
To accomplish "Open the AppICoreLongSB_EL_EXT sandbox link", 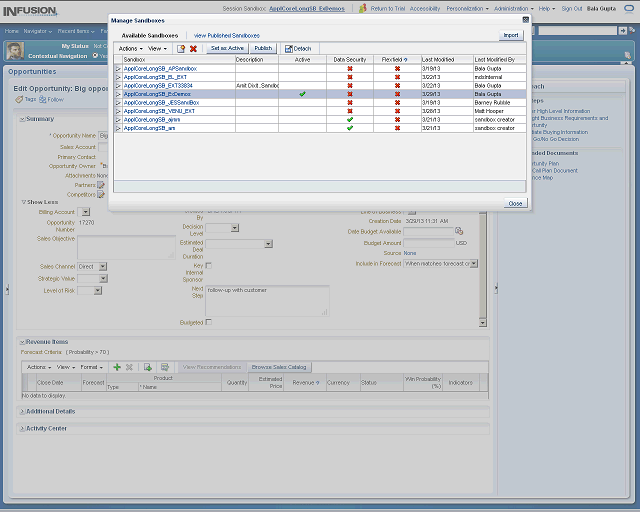I will point(156,77).
